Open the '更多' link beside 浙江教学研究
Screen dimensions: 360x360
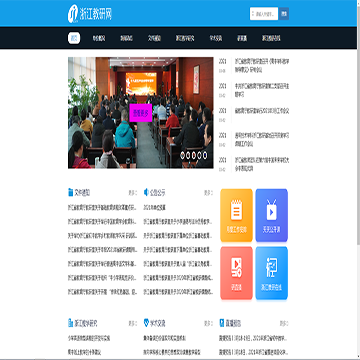tap(133, 323)
